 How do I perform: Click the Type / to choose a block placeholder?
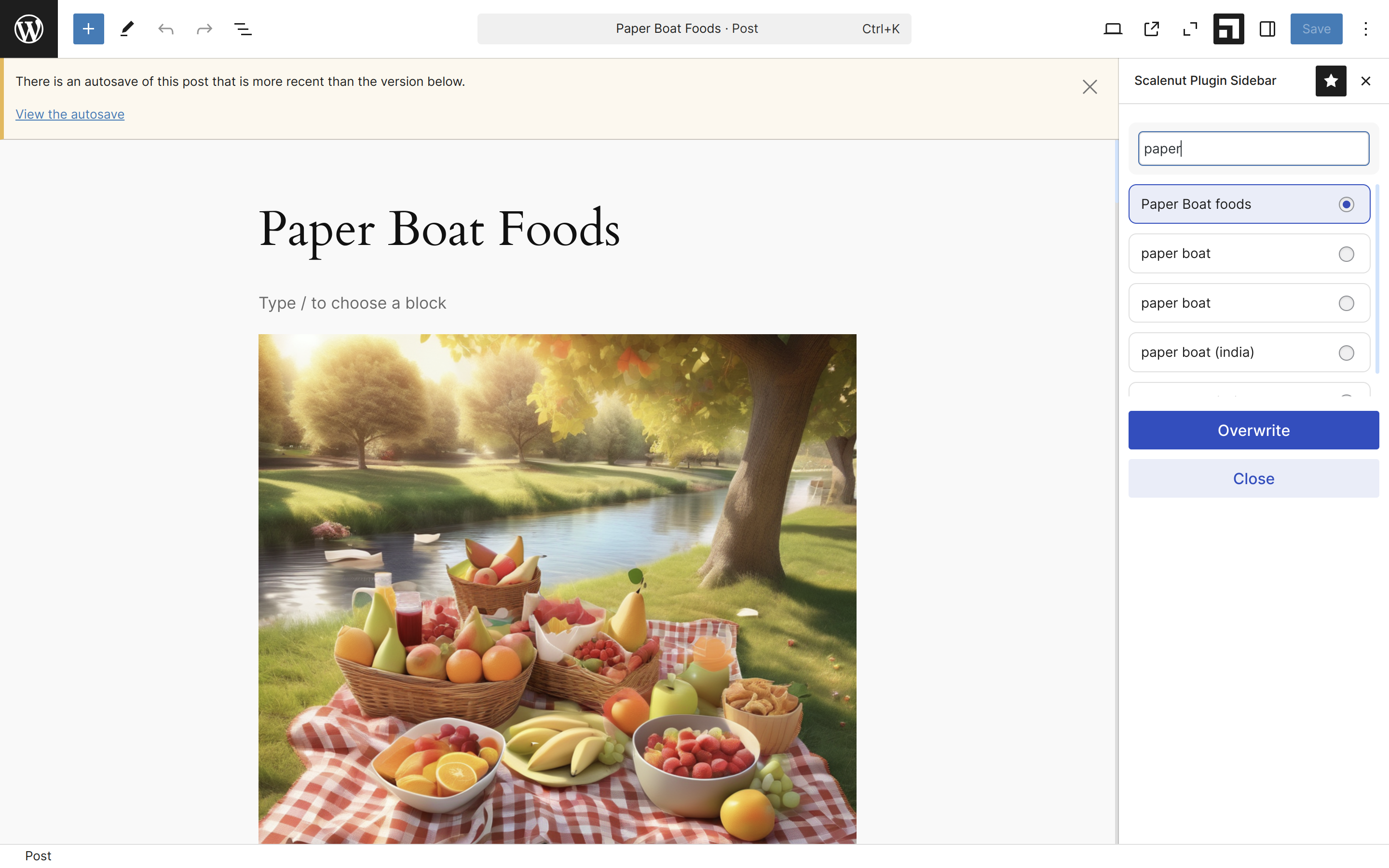pos(353,303)
